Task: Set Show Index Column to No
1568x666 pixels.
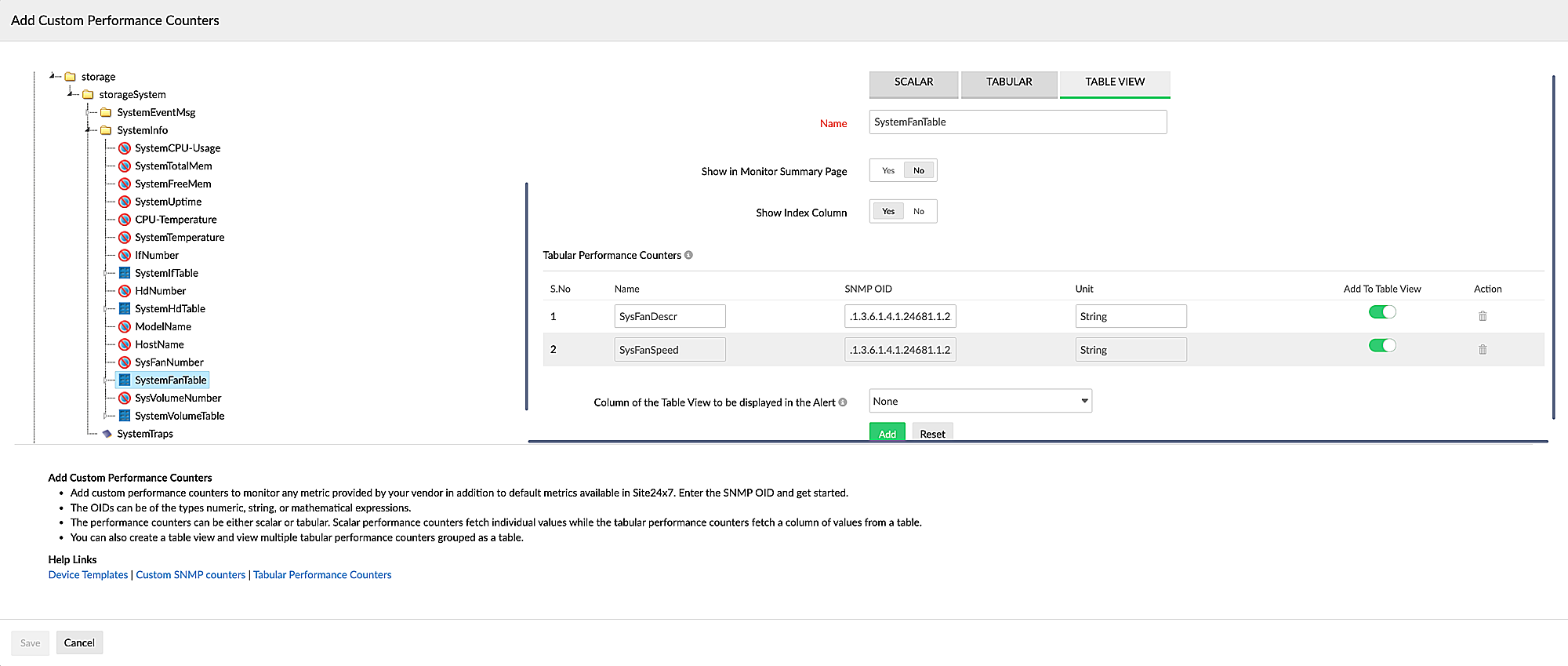Action: (x=919, y=211)
